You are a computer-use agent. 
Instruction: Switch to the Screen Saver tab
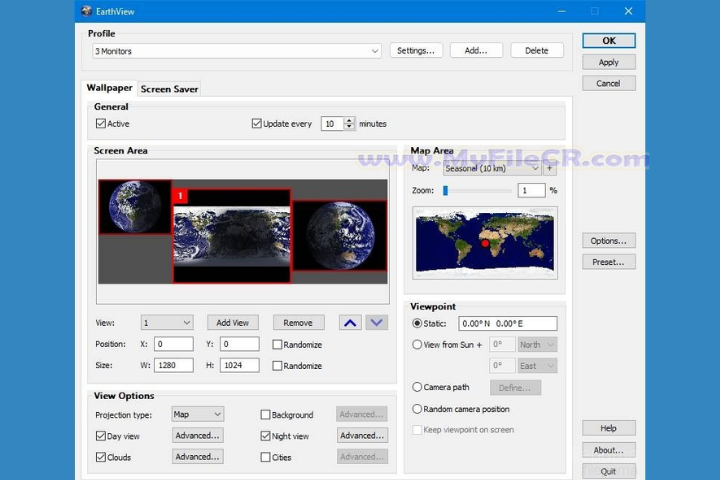click(169, 89)
